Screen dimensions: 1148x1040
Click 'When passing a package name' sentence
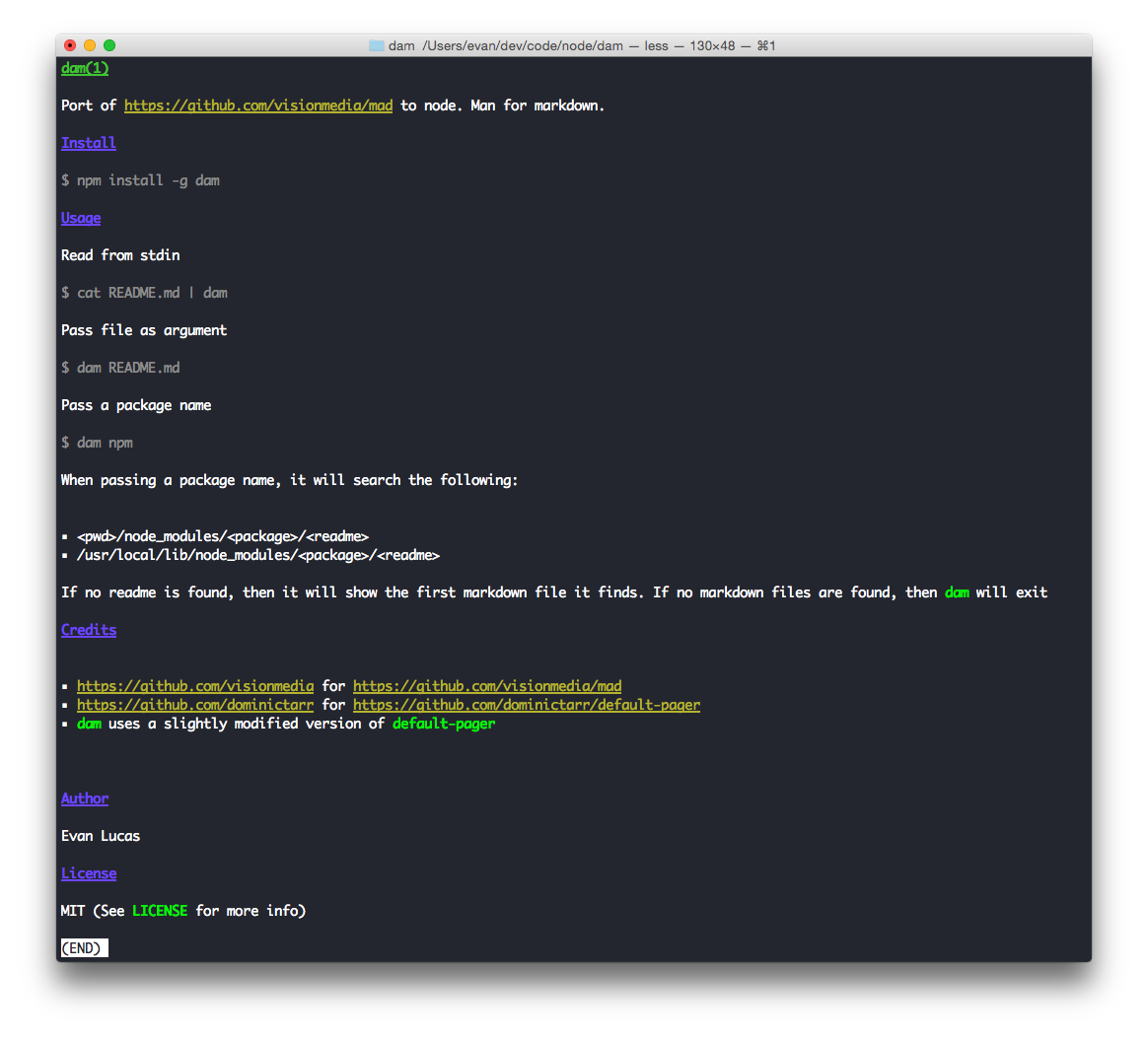[x=290, y=480]
